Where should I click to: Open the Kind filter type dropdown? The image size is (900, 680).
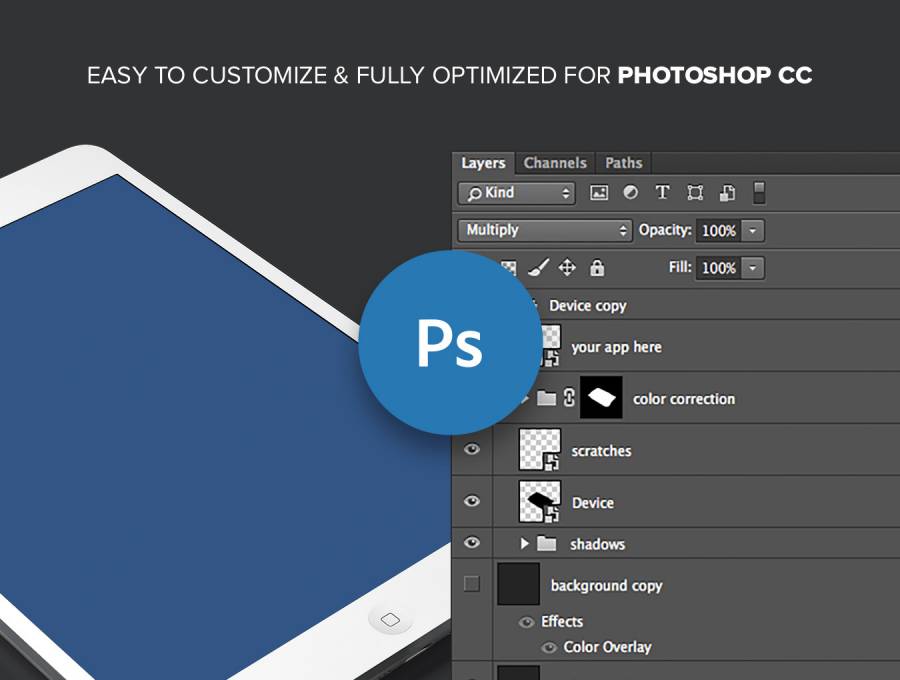click(516, 193)
